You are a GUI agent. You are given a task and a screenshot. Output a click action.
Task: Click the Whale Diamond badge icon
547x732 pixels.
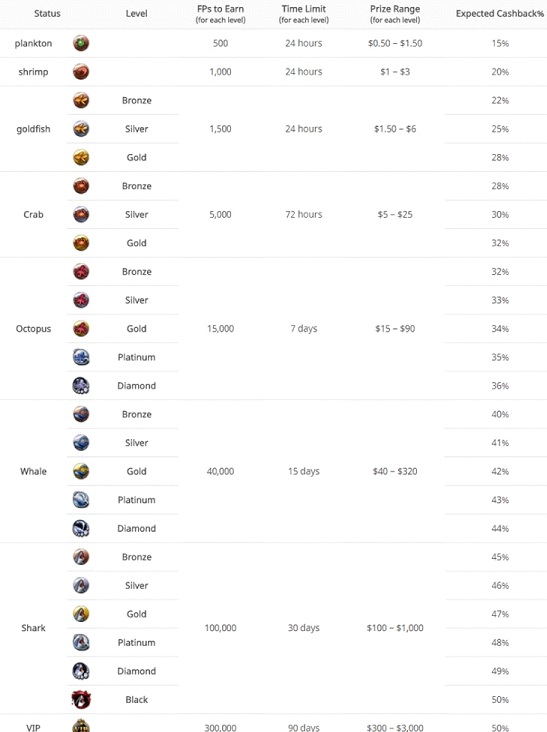[x=81, y=528]
